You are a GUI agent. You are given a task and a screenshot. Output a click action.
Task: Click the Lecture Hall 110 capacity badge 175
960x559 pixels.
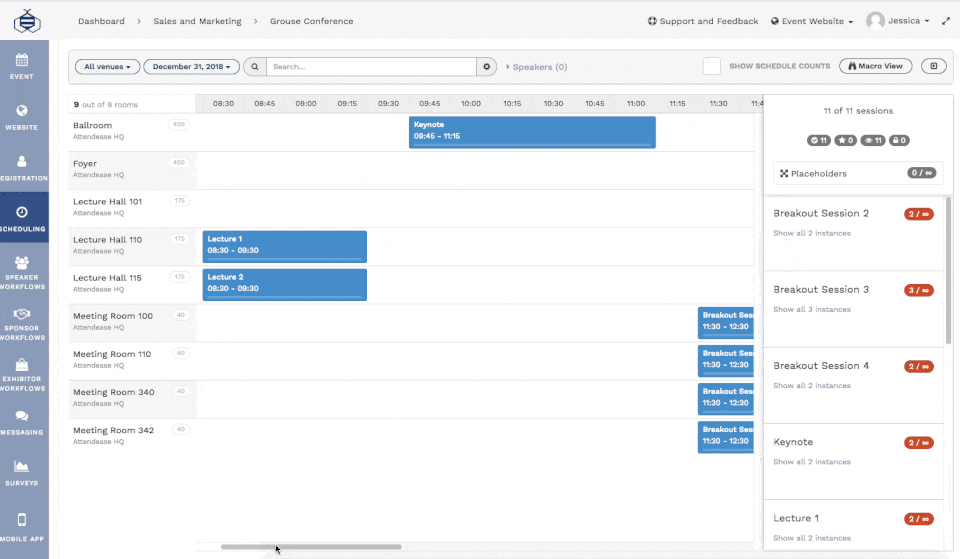(179, 239)
